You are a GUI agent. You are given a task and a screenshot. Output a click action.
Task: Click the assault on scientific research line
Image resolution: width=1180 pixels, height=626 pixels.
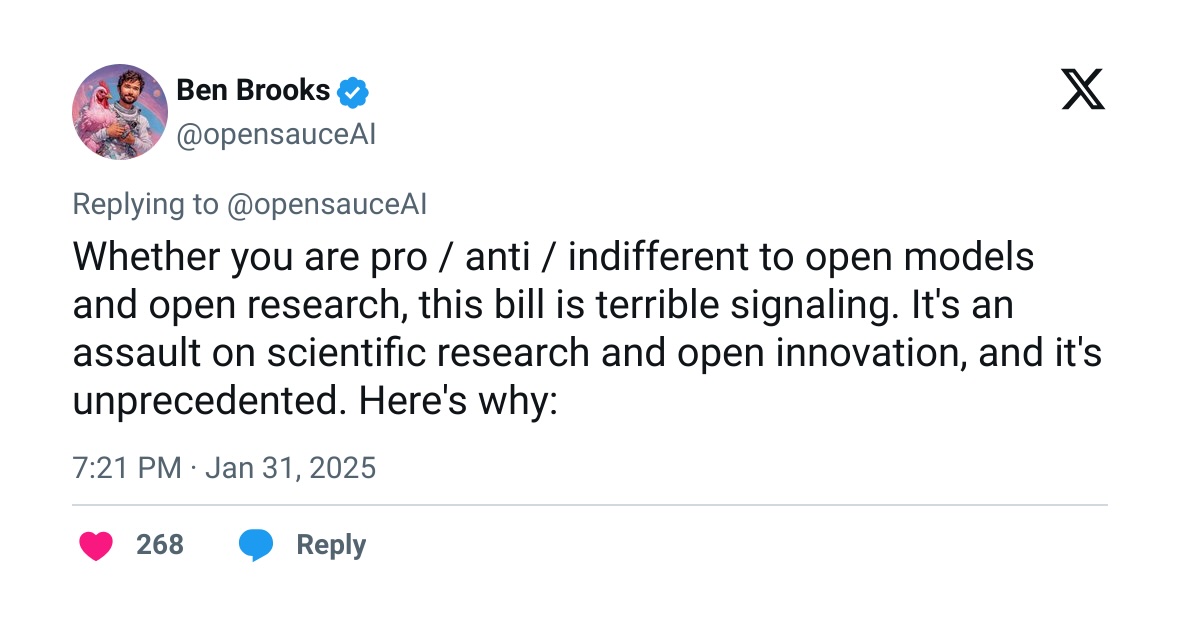(x=587, y=353)
